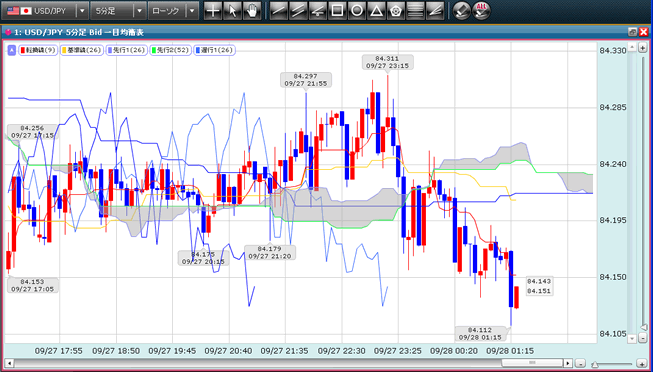Toggle the 基準線(26) indicator legend

(x=82, y=50)
